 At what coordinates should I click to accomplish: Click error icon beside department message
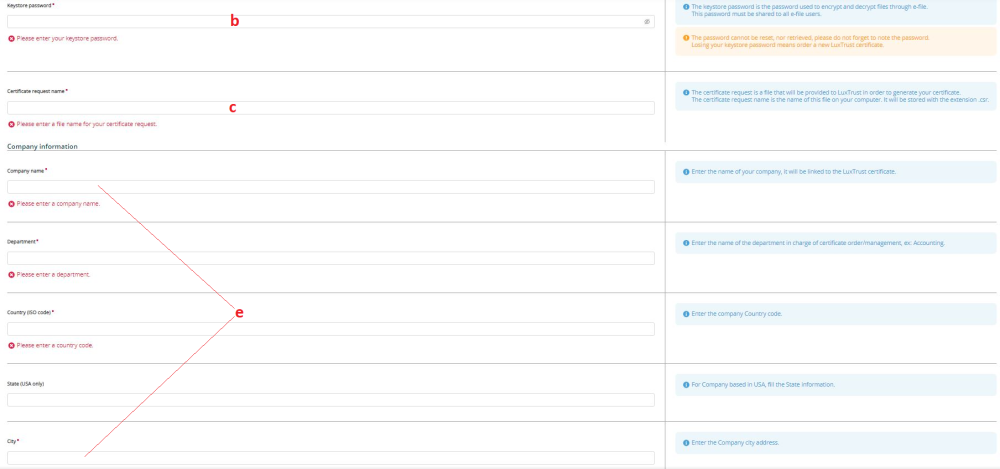point(11,275)
